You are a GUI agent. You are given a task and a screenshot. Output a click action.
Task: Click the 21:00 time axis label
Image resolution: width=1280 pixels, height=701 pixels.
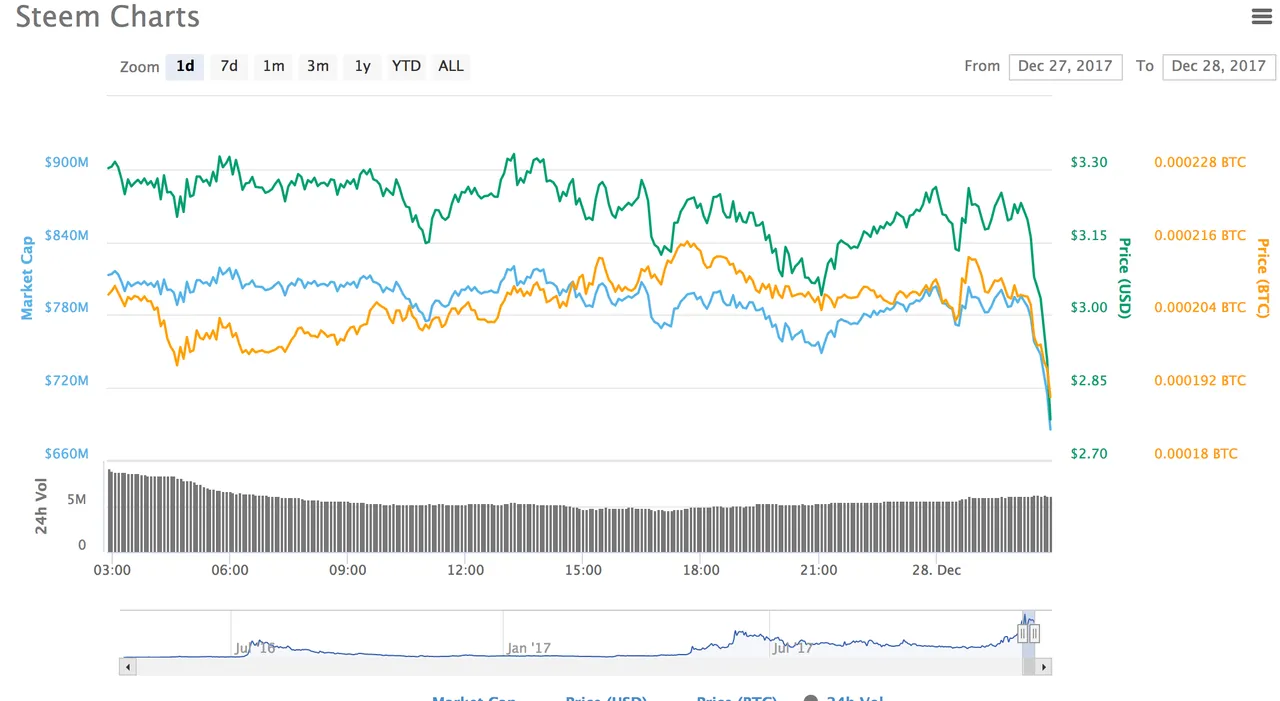point(819,570)
